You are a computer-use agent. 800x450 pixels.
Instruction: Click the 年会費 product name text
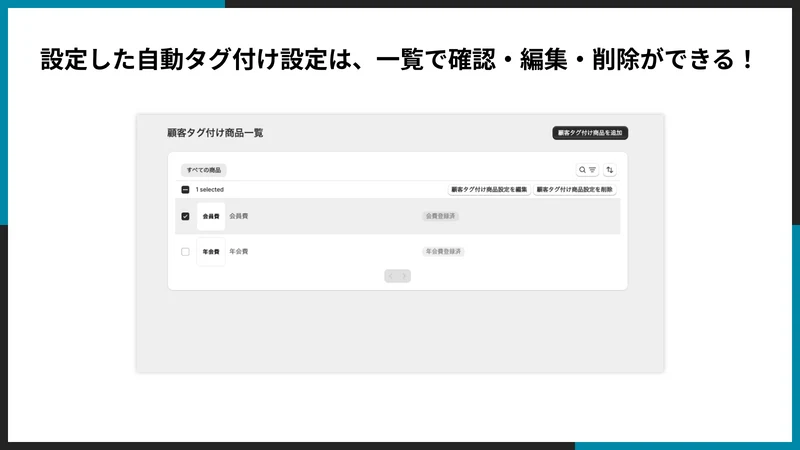tap(238, 252)
